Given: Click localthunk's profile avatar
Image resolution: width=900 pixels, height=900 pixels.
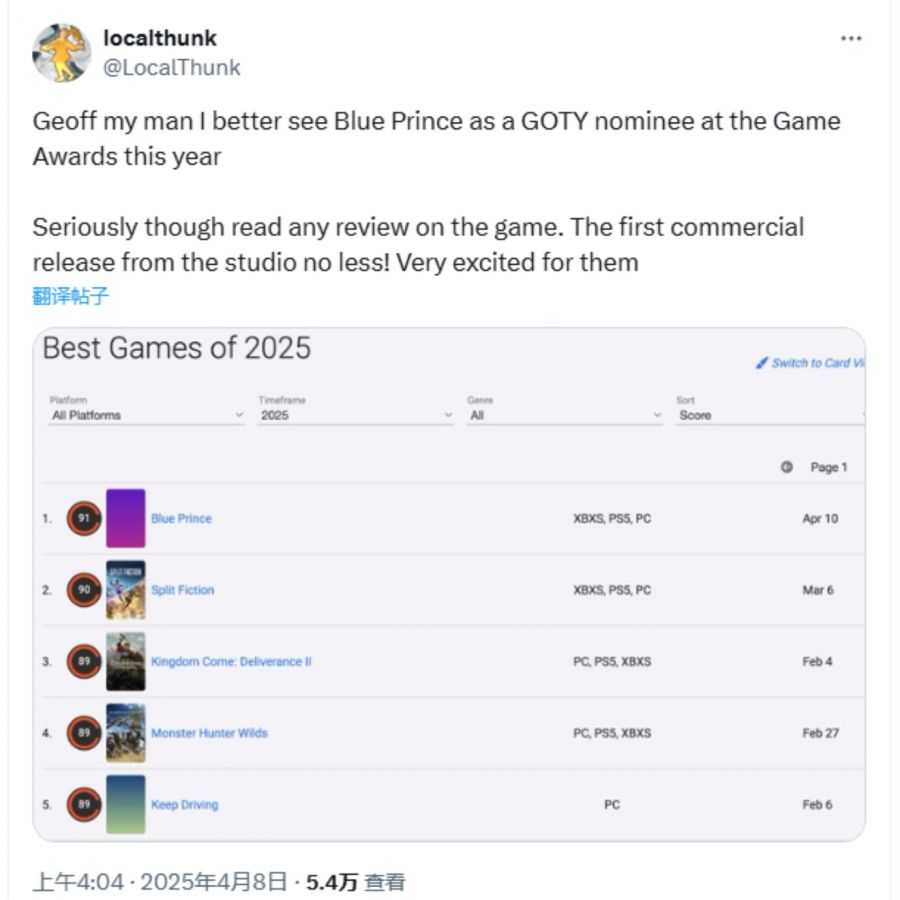Looking at the screenshot, I should [62, 53].
